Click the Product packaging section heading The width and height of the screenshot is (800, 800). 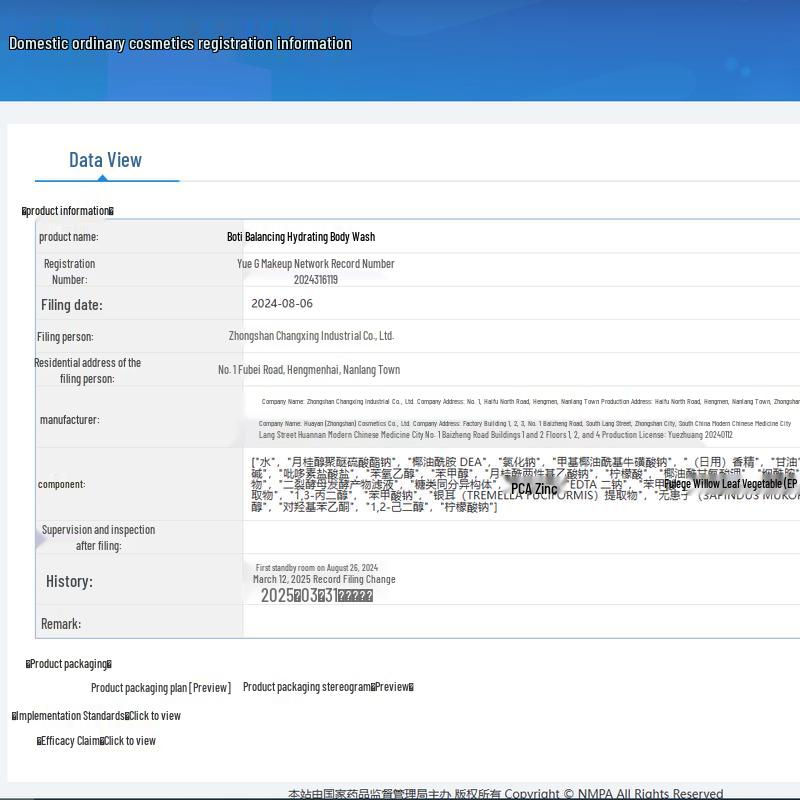[x=68, y=664]
